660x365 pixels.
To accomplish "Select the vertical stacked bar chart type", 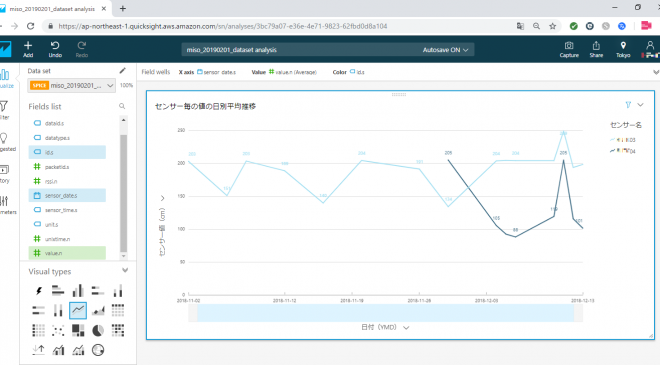I will pyautogui.click(x=117, y=290).
